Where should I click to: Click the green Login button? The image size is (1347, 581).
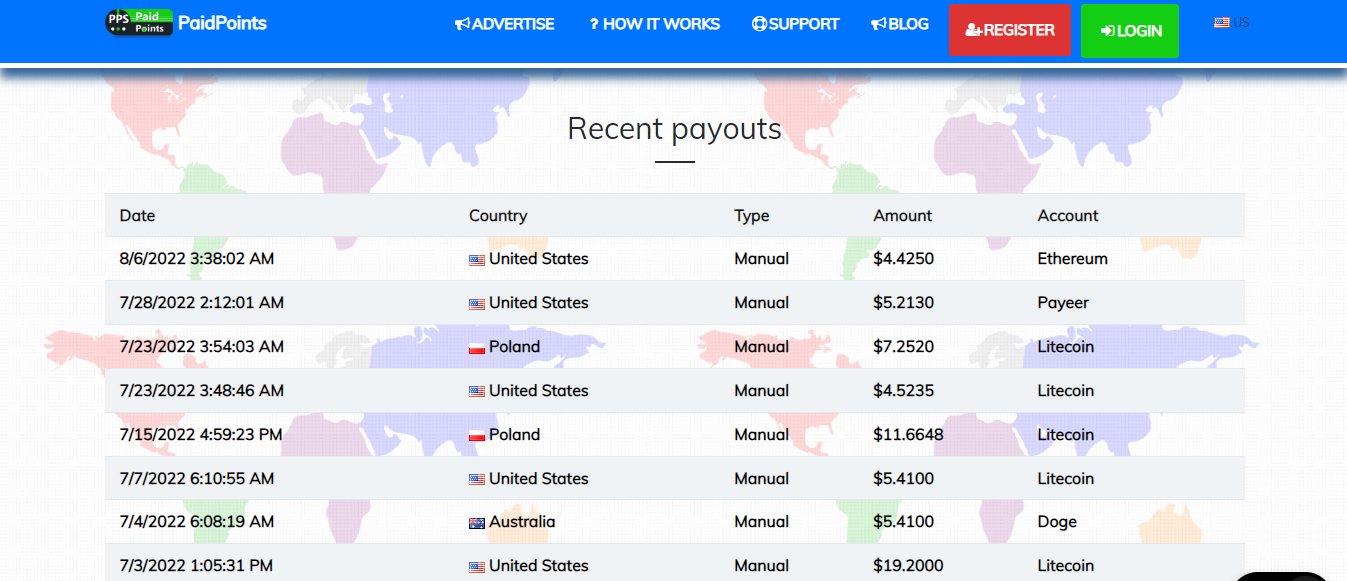[x=1130, y=31]
